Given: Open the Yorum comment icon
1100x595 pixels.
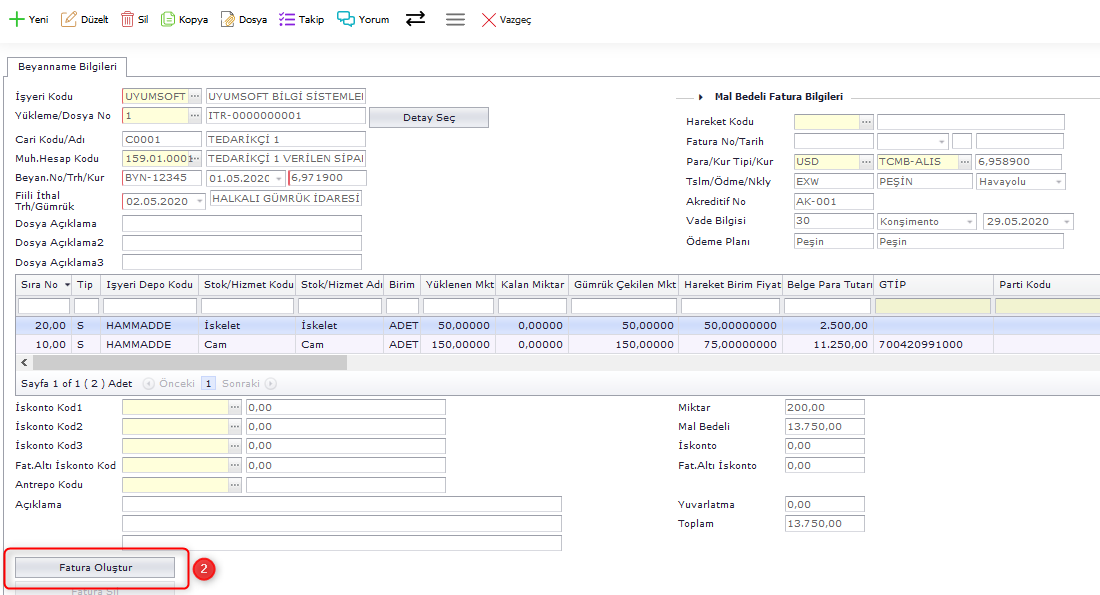Looking at the screenshot, I should click(x=346, y=19).
